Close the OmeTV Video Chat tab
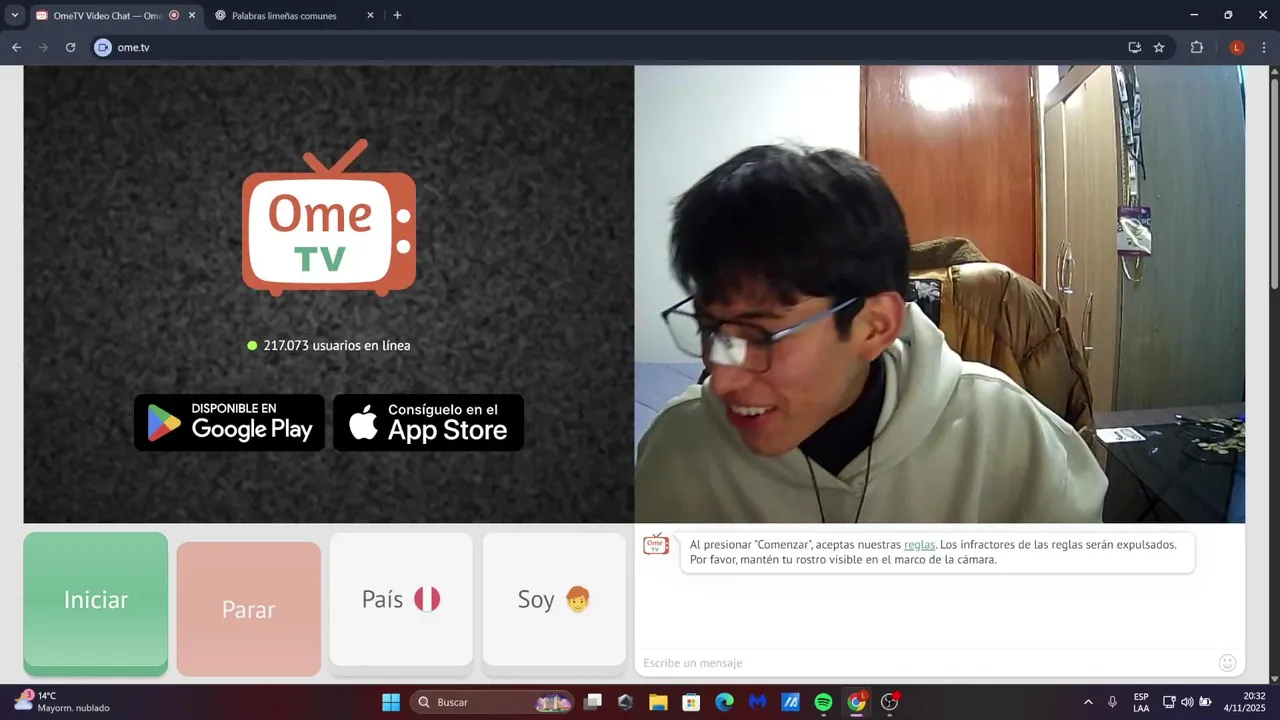The width and height of the screenshot is (1280, 720). click(x=192, y=16)
